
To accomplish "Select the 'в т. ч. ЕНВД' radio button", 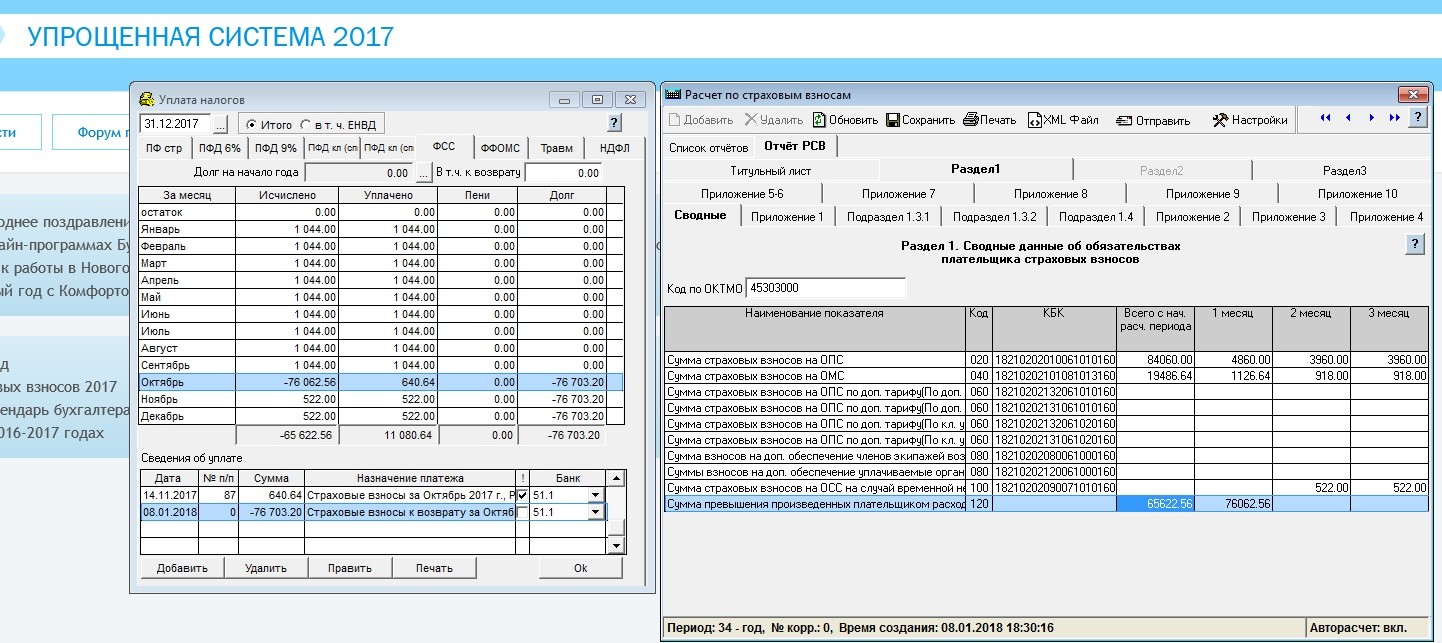I will 306,125.
